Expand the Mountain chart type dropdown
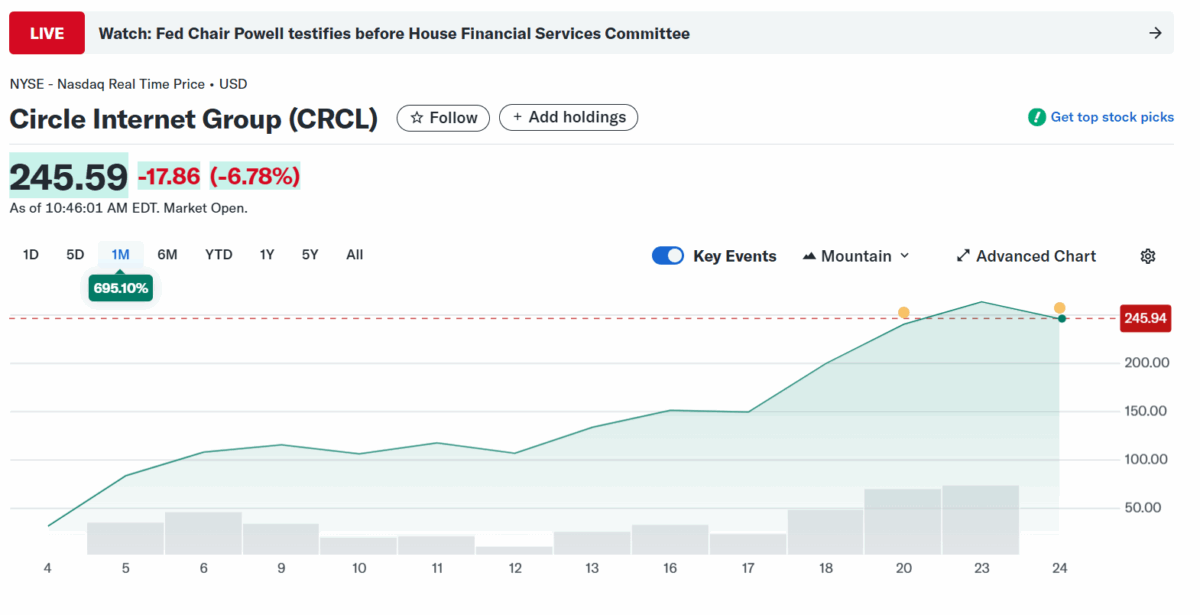Screen dimensions: 1200x615 point(855,256)
